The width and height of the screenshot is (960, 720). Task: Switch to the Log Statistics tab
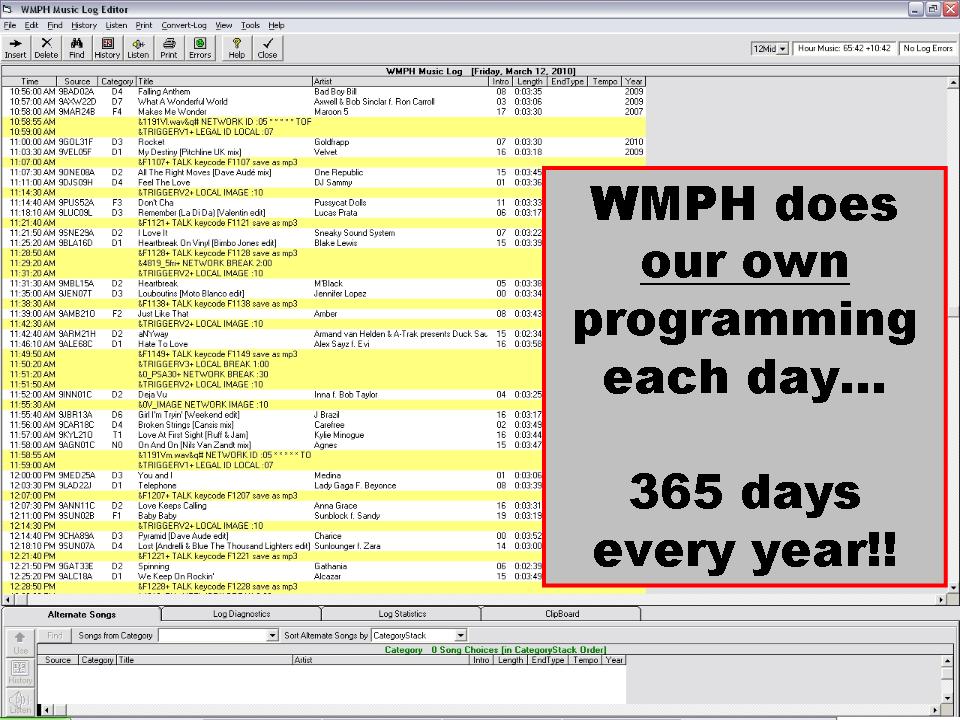click(x=402, y=614)
